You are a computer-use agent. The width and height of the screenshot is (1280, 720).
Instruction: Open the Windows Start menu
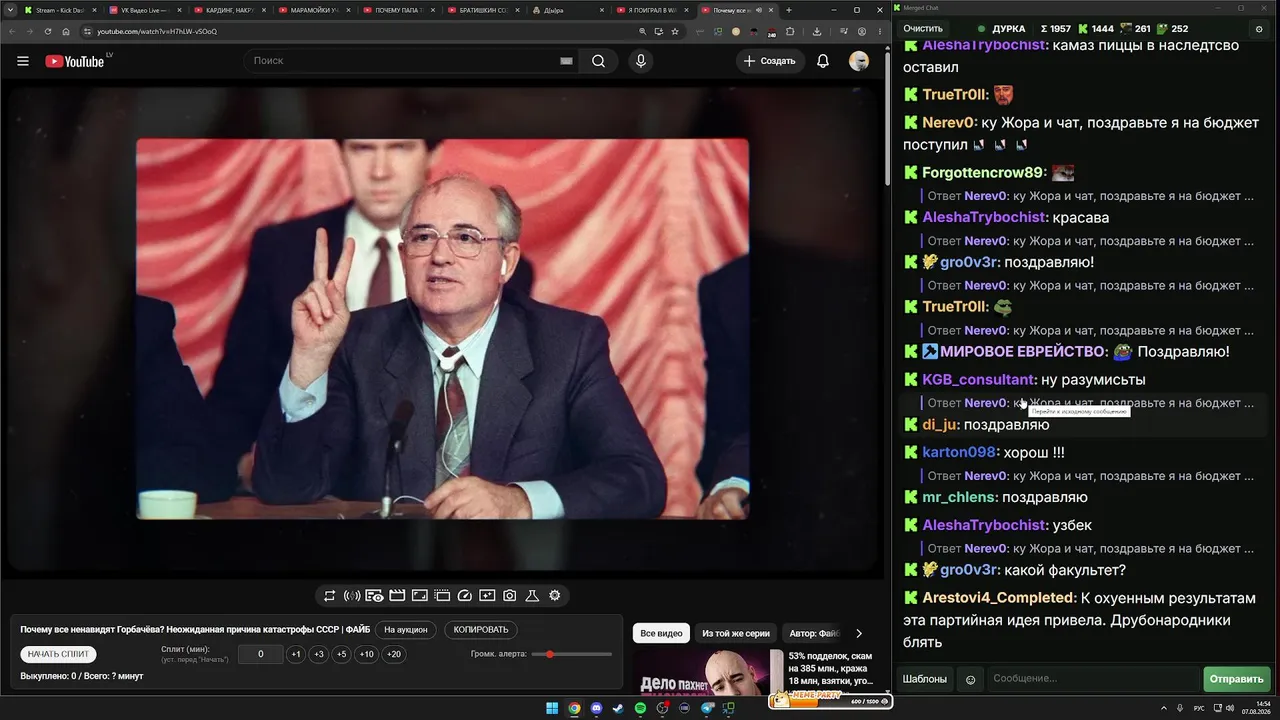(x=552, y=709)
